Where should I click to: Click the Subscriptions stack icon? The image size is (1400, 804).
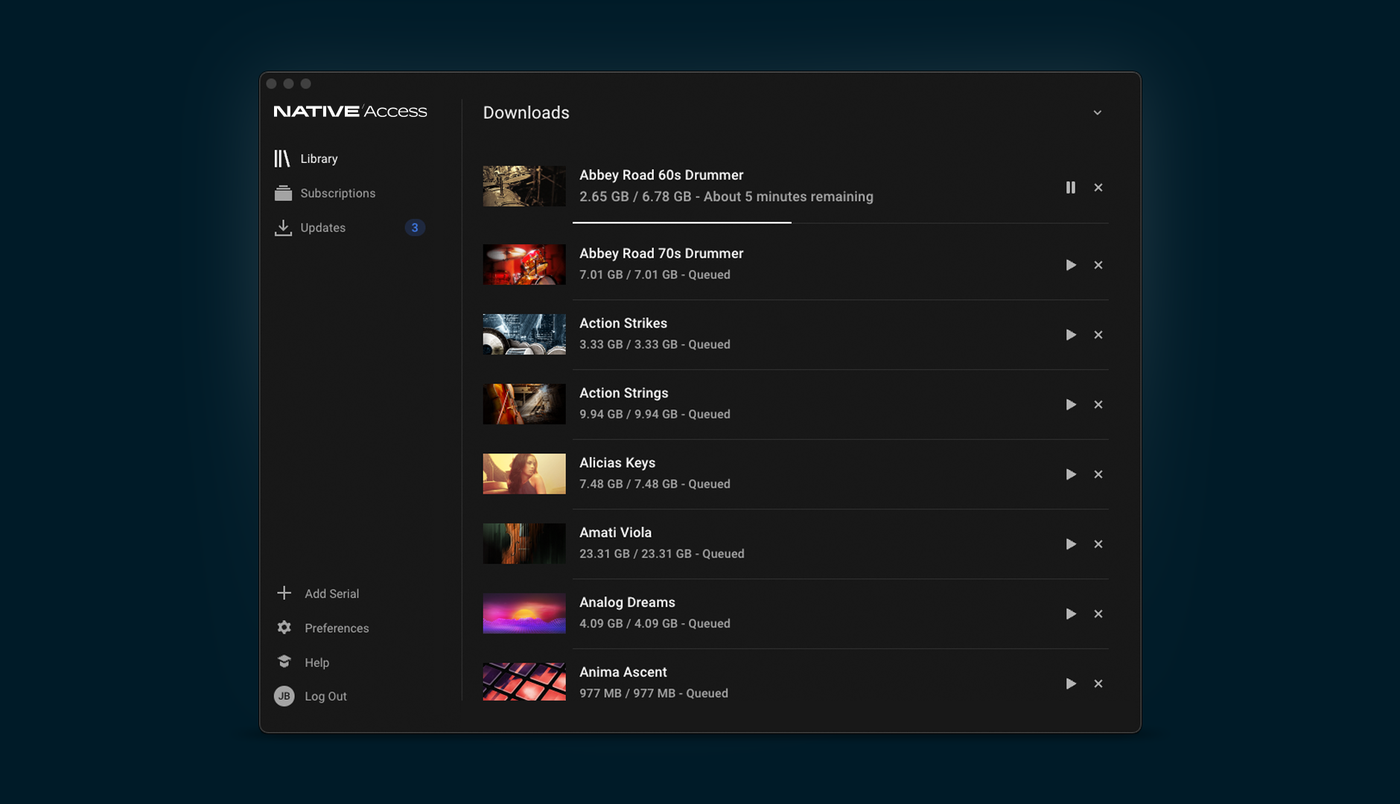283,193
